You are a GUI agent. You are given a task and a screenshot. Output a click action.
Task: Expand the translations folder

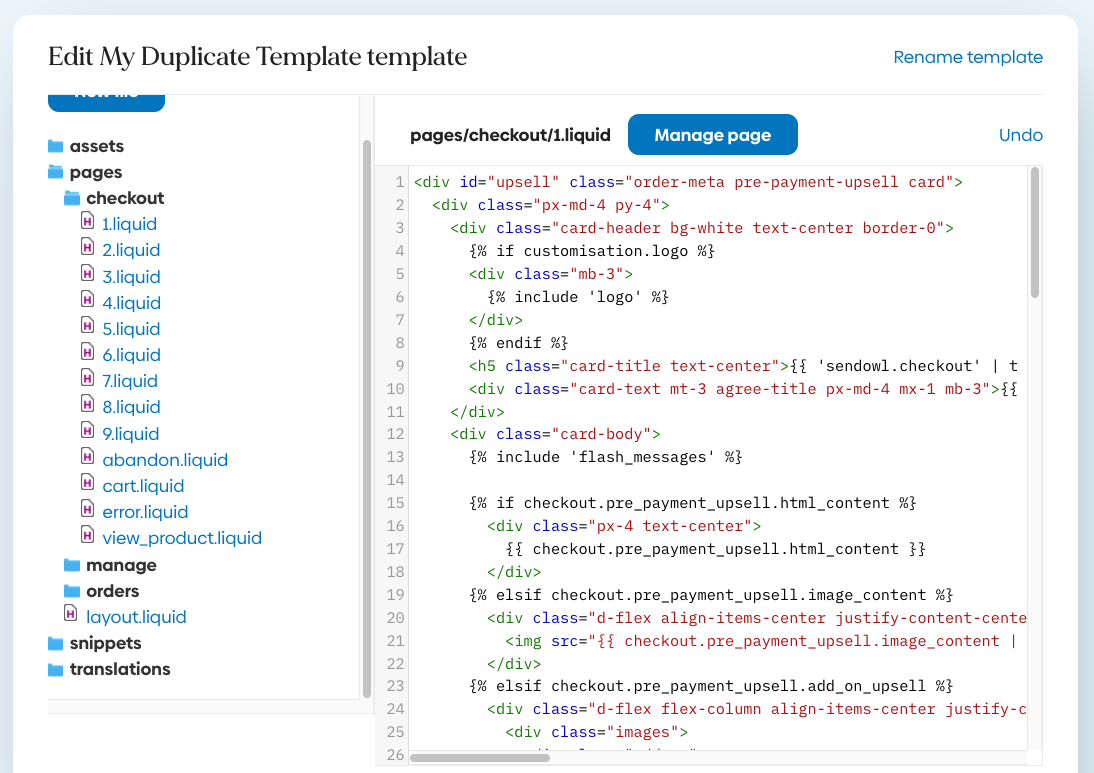(120, 669)
